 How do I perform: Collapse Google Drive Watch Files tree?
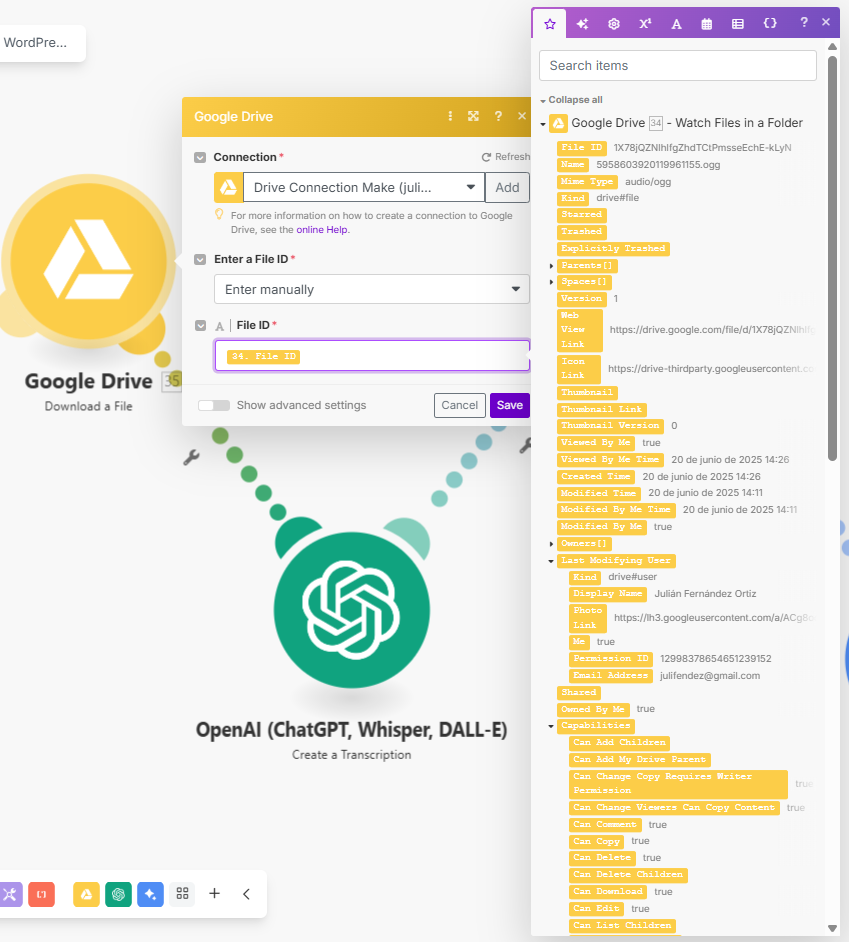point(543,124)
